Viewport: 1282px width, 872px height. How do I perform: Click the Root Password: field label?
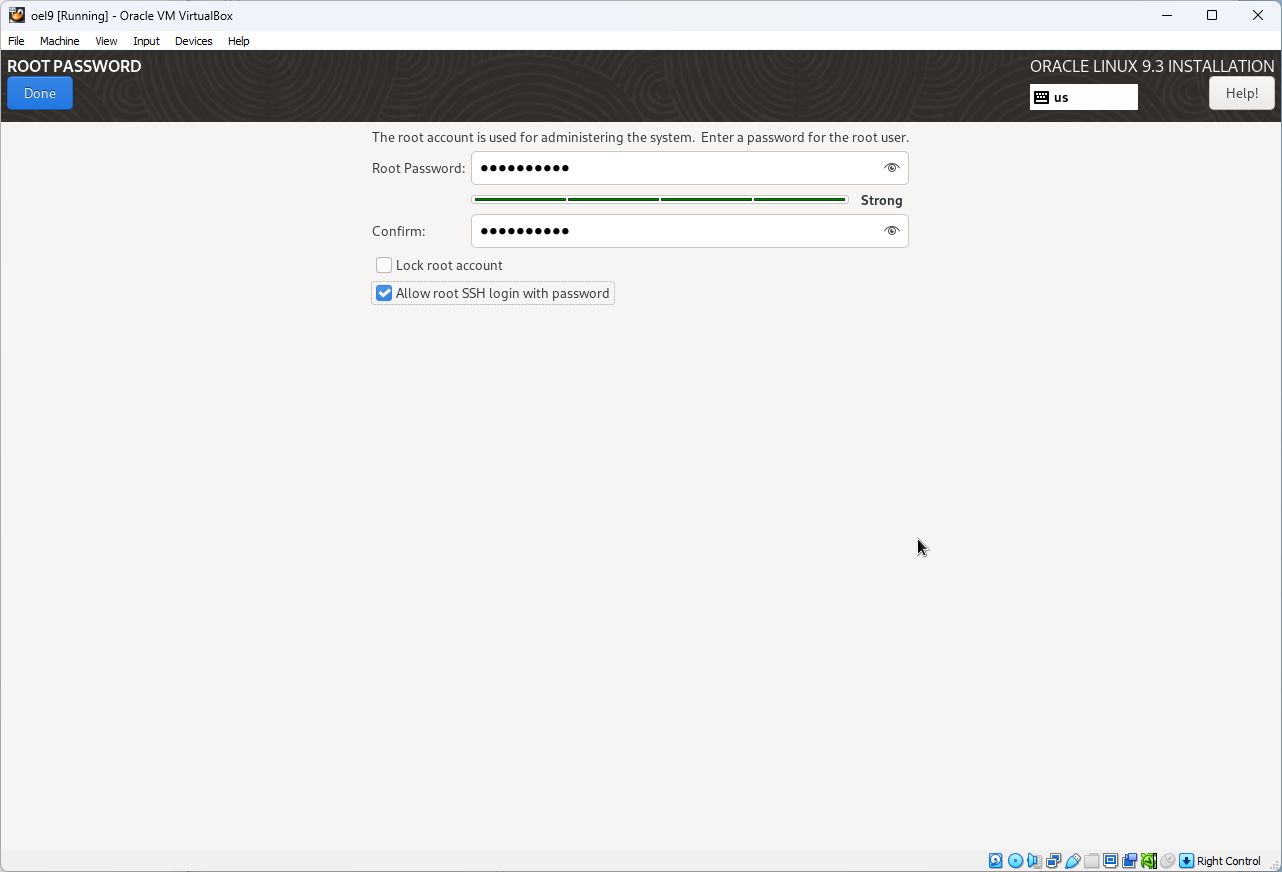(x=418, y=168)
